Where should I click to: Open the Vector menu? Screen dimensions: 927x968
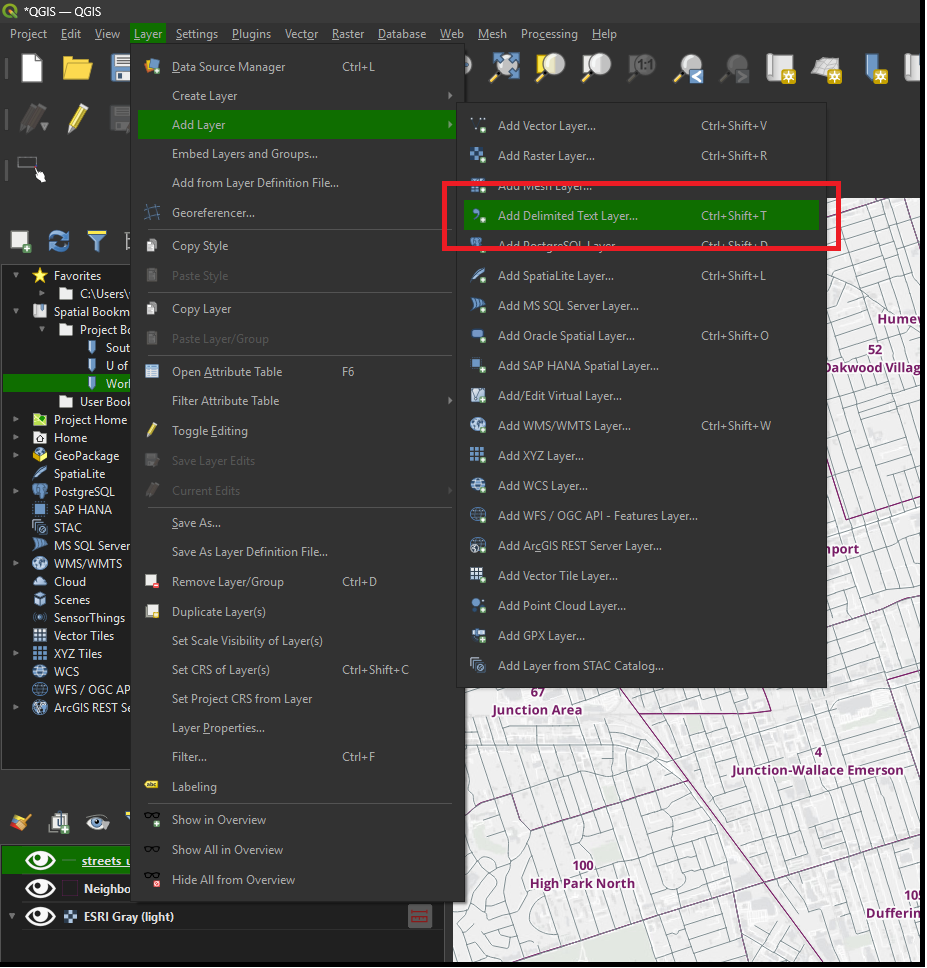tap(301, 34)
